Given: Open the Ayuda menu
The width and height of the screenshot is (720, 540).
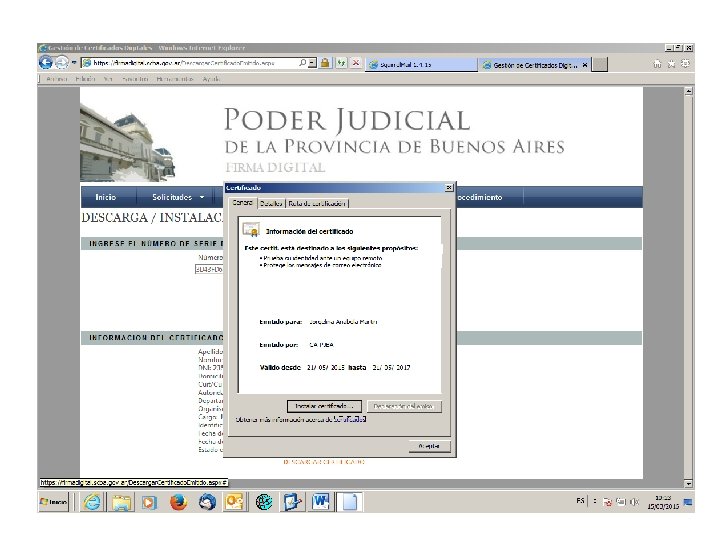Looking at the screenshot, I should (x=211, y=79).
